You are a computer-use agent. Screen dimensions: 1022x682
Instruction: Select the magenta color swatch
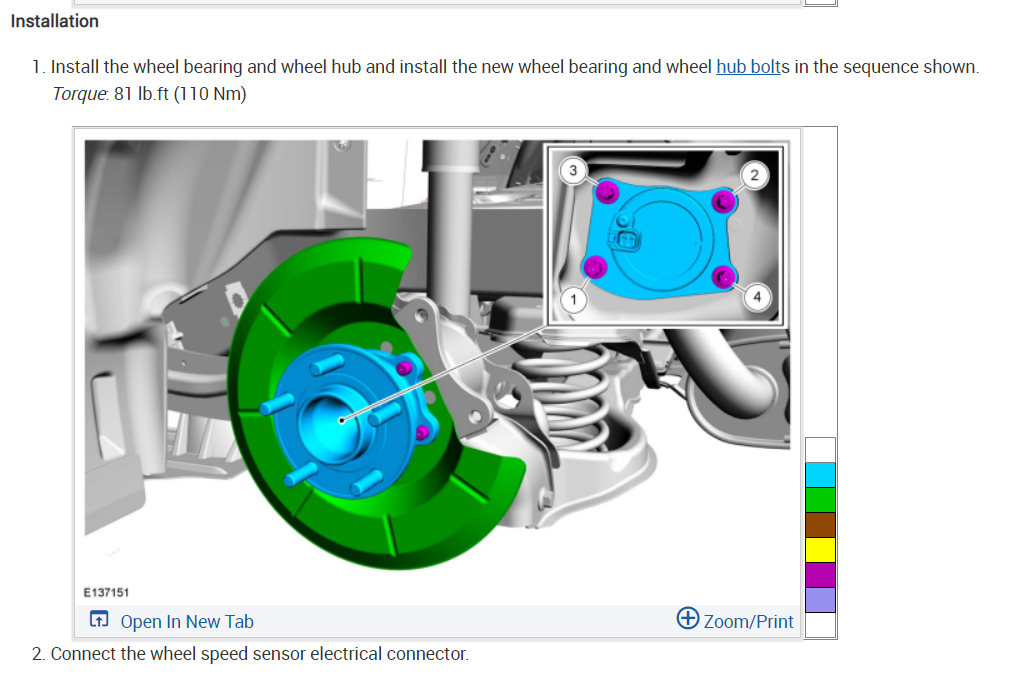pyautogui.click(x=821, y=575)
